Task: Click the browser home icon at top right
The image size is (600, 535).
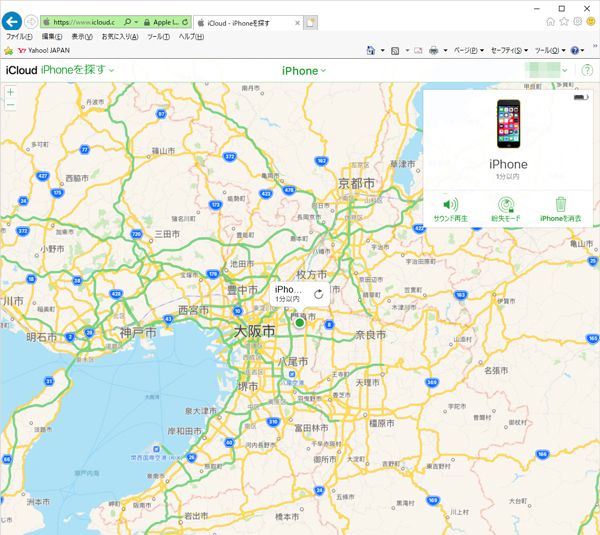Action: (x=550, y=21)
